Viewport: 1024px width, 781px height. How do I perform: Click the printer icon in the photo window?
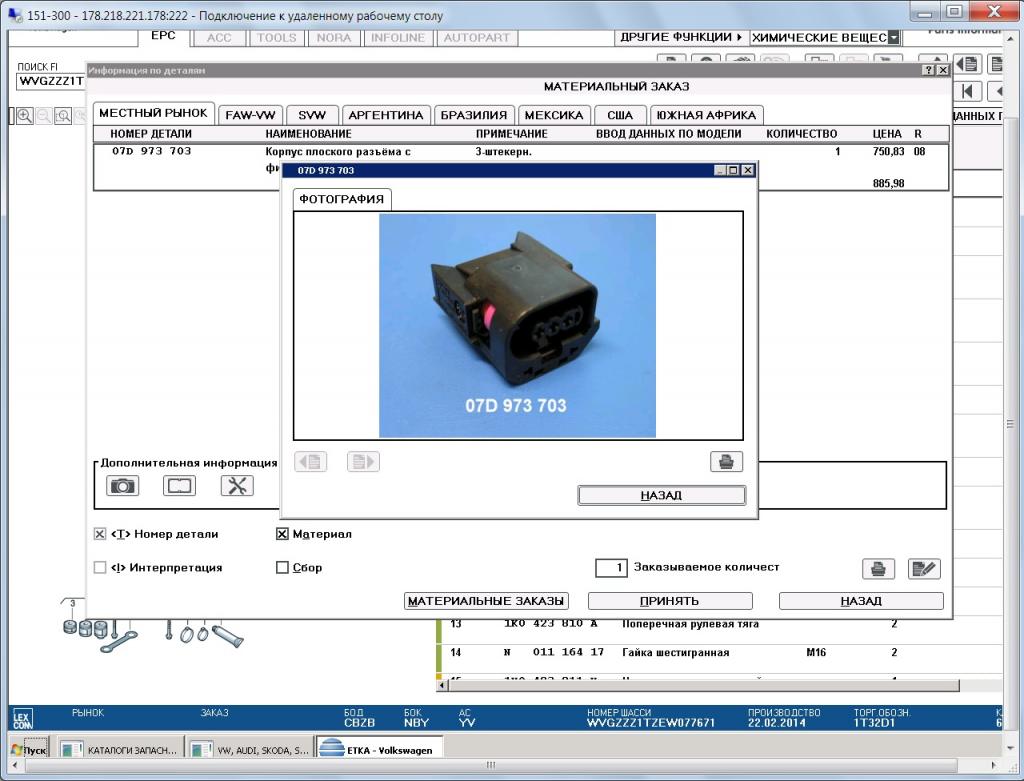[726, 462]
